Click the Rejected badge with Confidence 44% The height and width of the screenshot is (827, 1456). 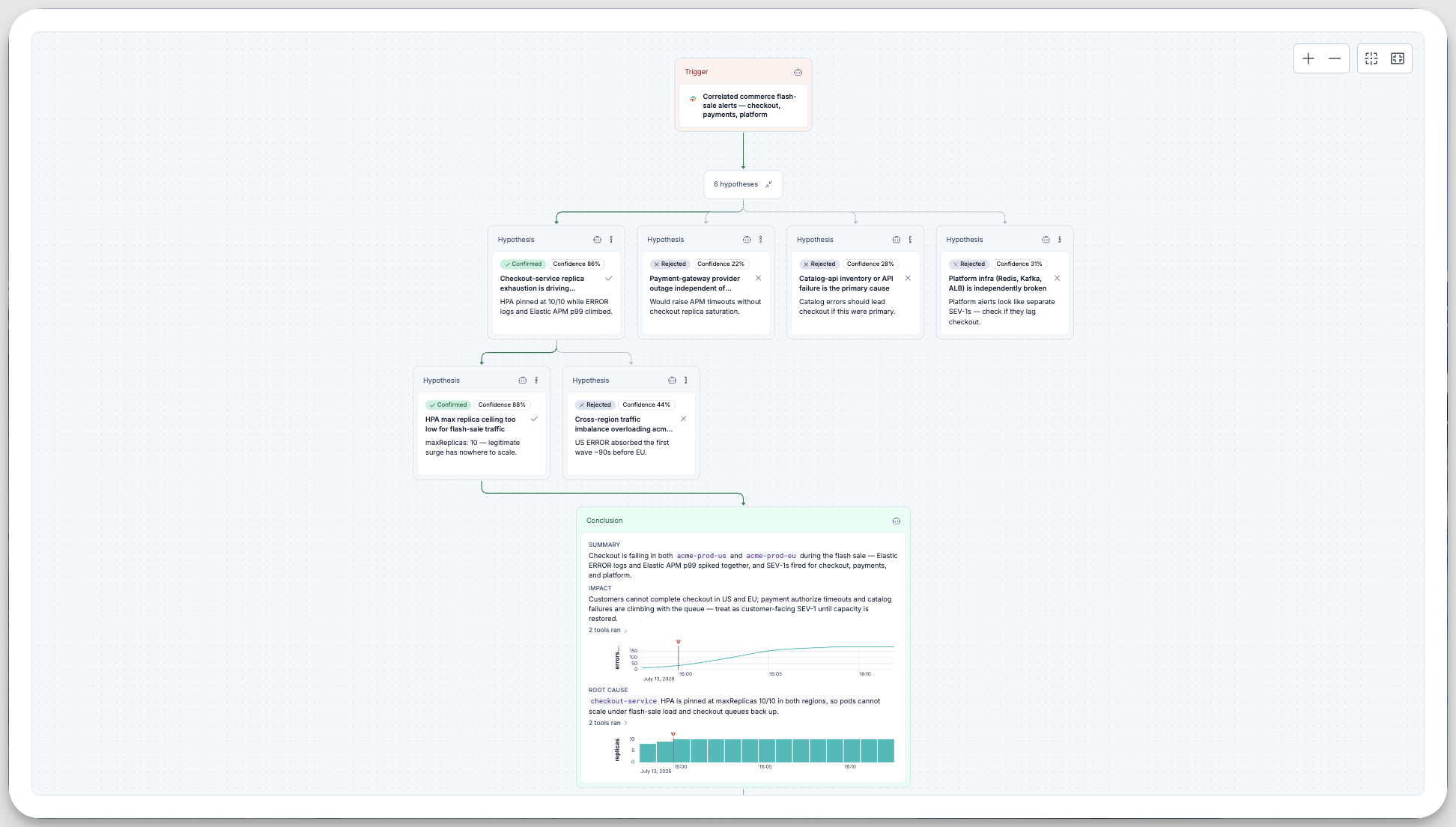[x=595, y=405]
